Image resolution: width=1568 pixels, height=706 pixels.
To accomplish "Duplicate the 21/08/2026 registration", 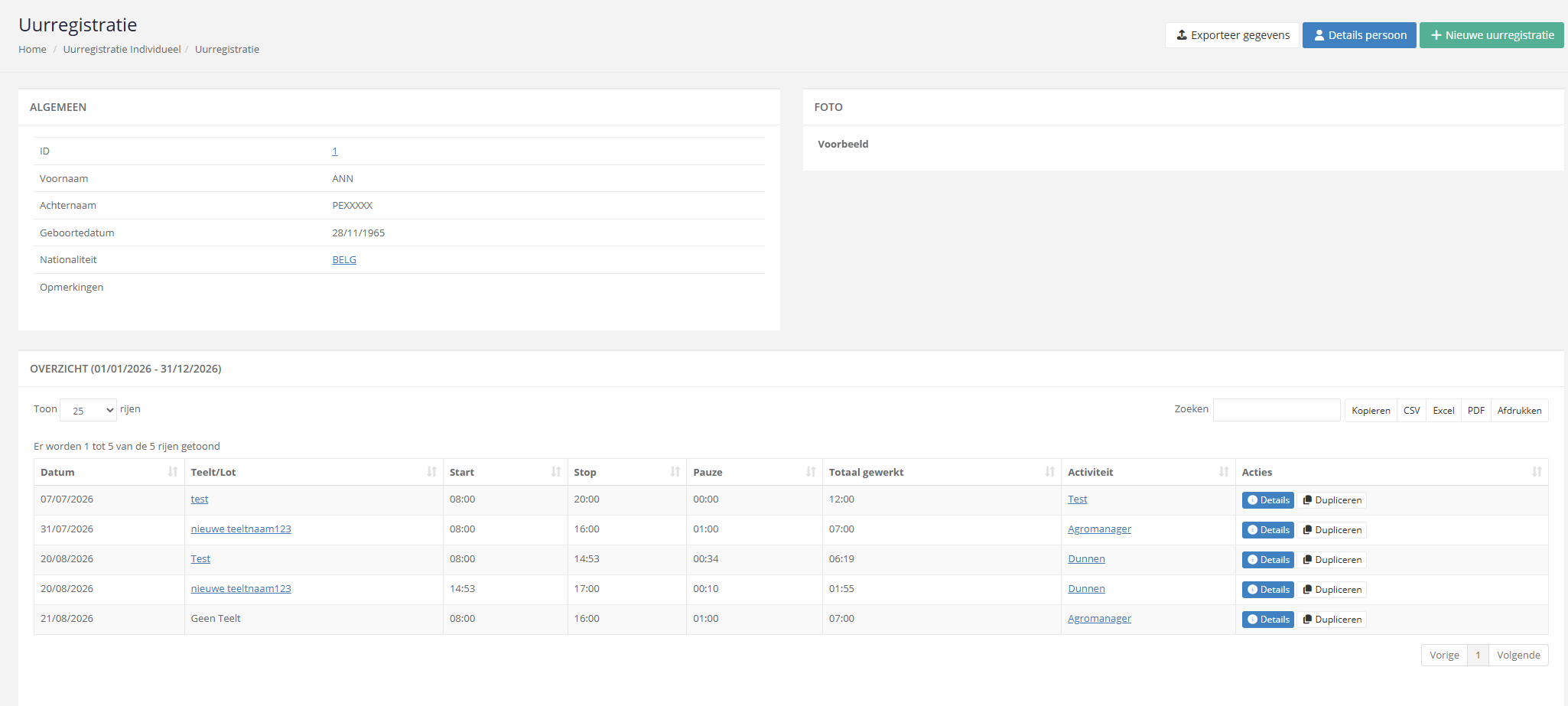I will click(x=1332, y=620).
